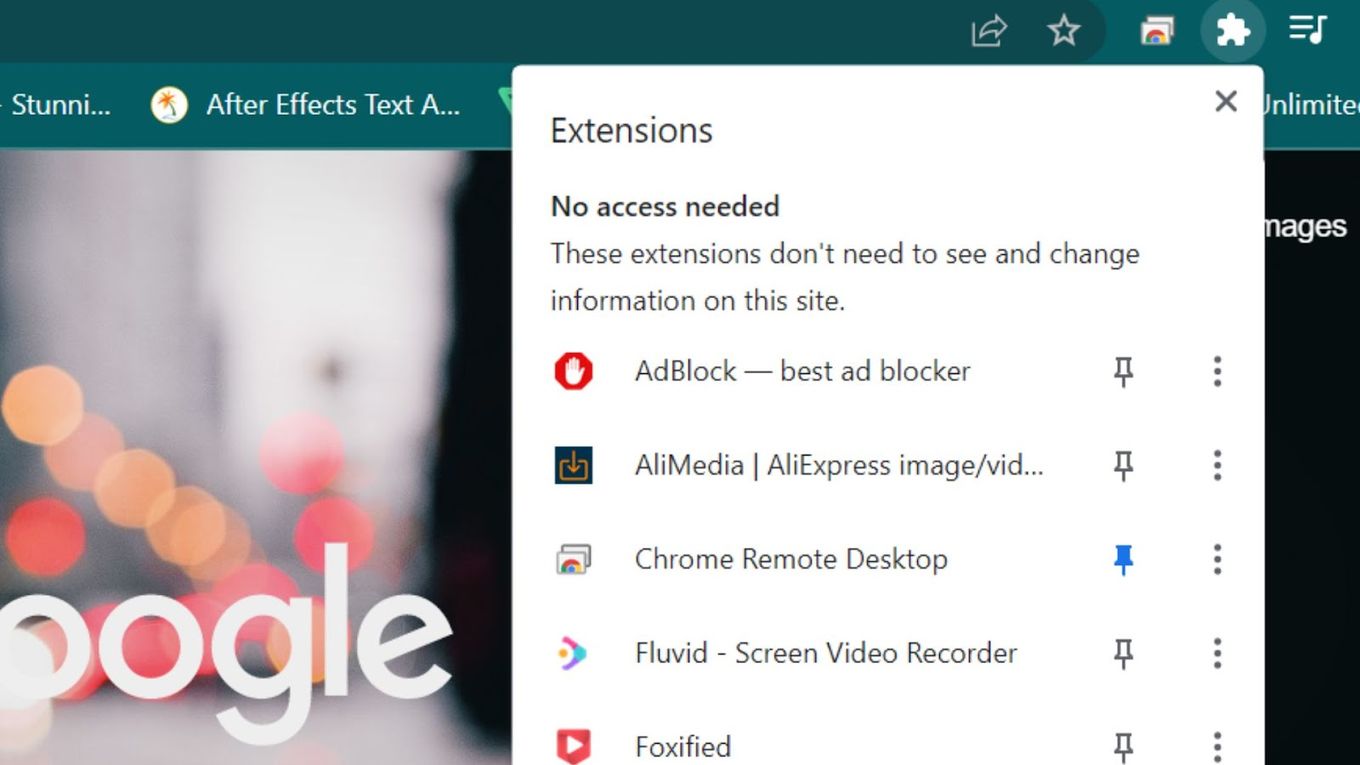Pin AliMedia extension to the toolbar
Screen dimensions: 1360x765
[1123, 465]
